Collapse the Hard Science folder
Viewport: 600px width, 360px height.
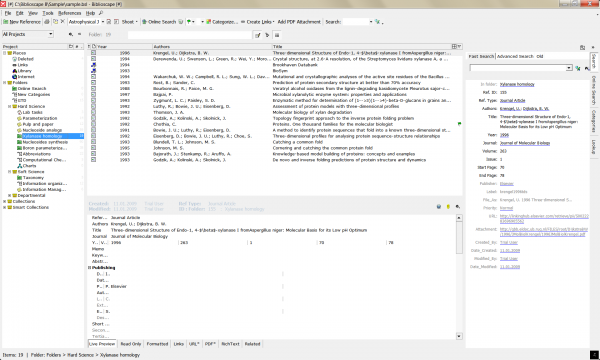[10, 106]
